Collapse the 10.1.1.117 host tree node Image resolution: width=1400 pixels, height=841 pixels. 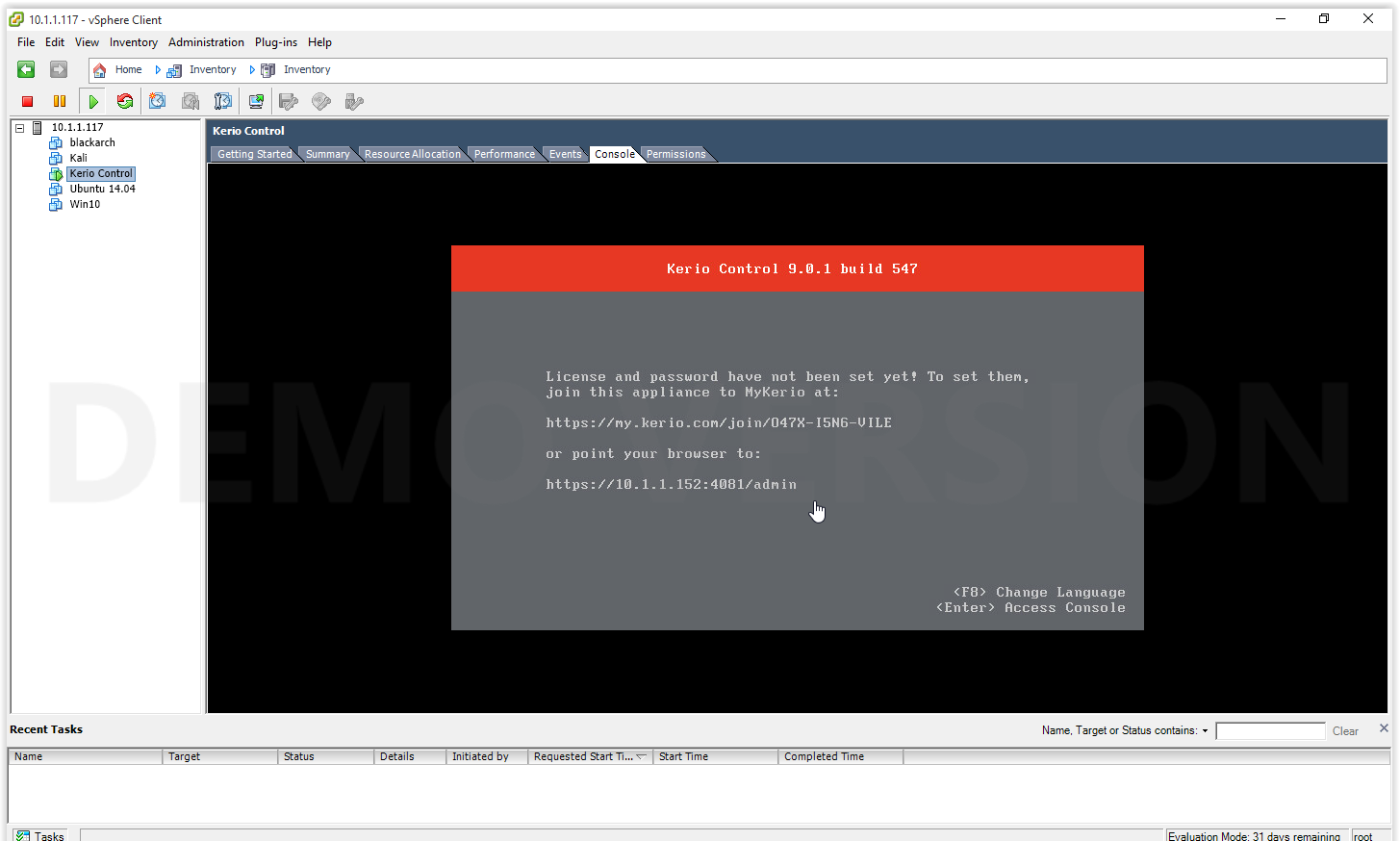[19, 127]
